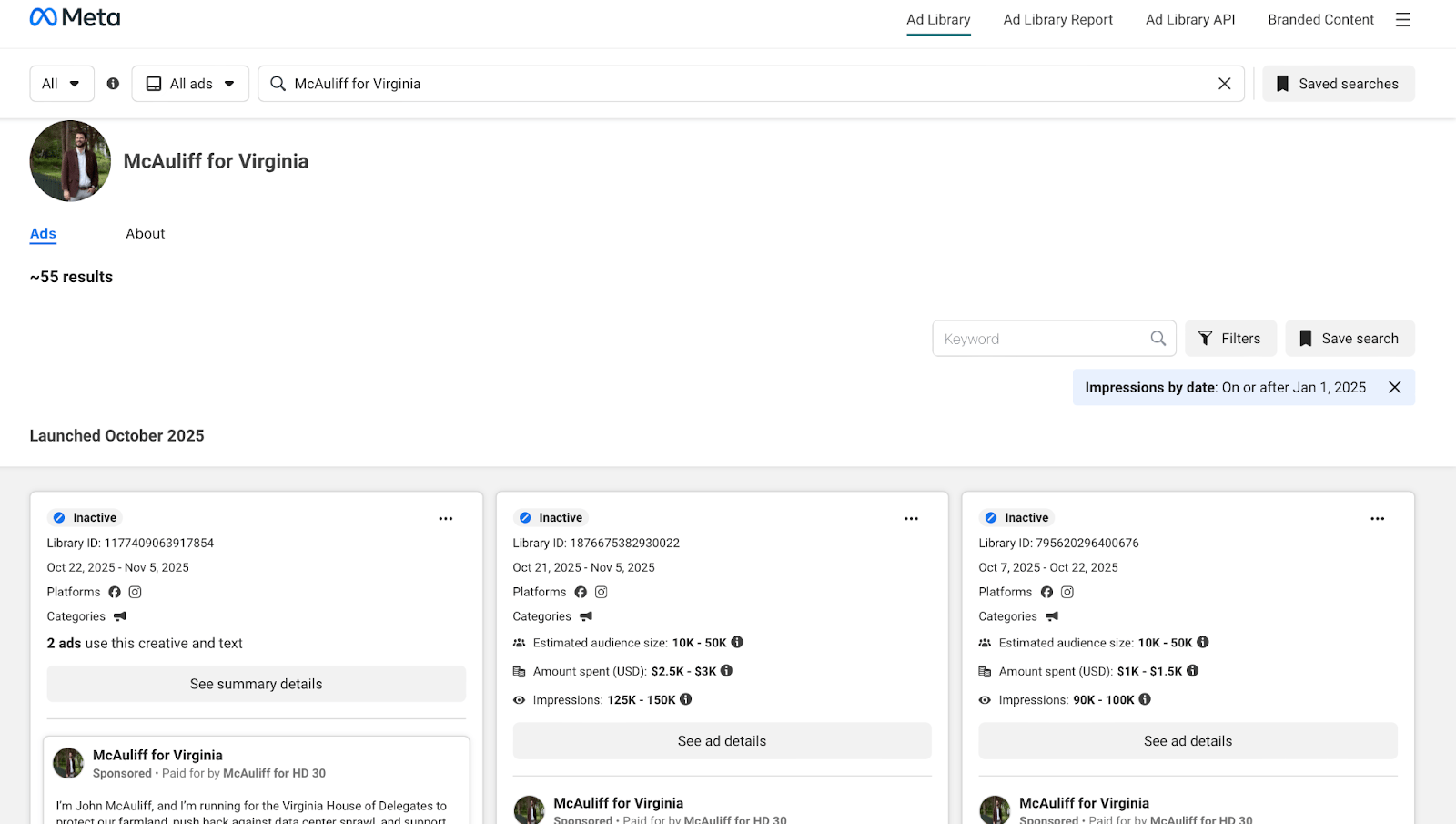
Task: Click Oct 7, 2025 - Oct 22, 2025 date range
Action: [x=1048, y=567]
